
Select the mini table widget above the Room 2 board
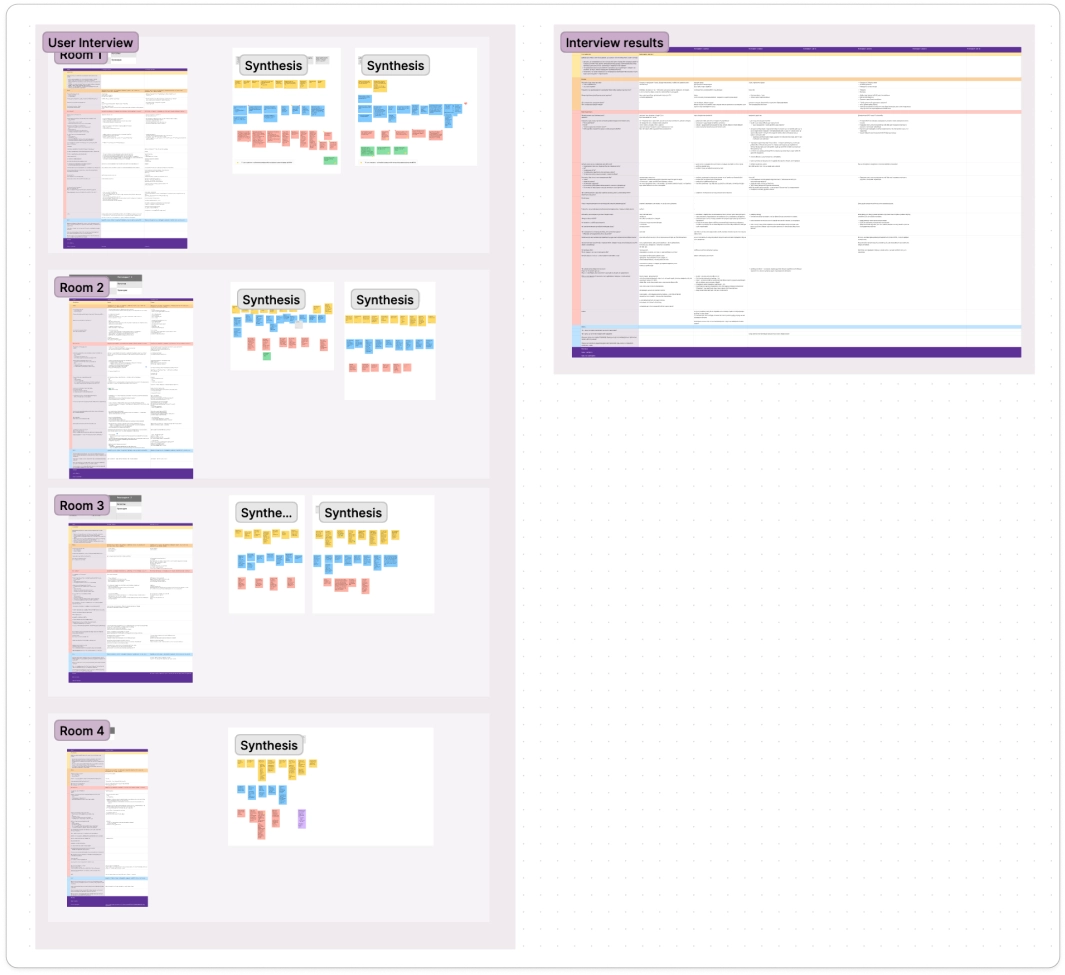(128, 284)
